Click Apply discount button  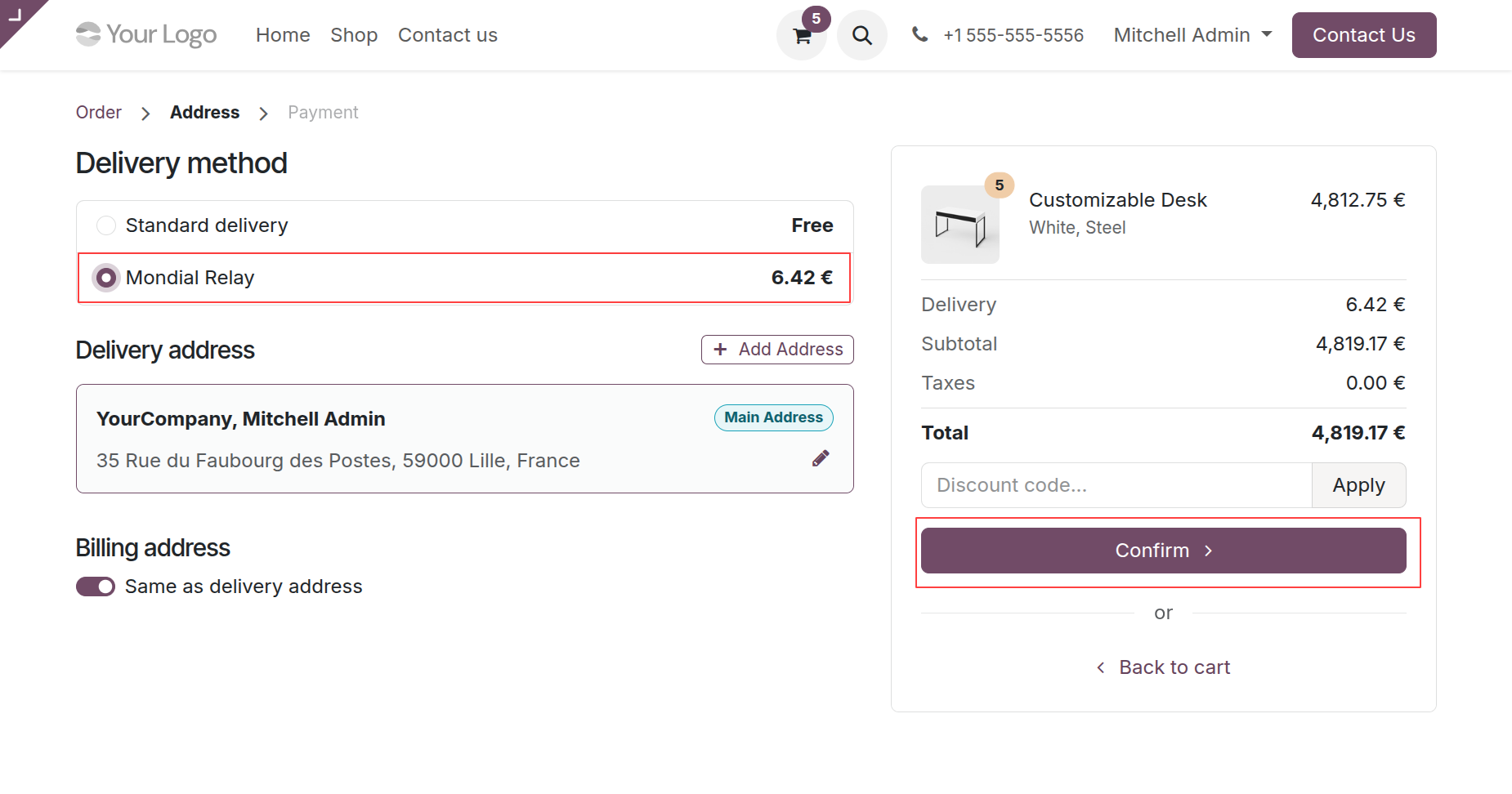coord(1358,485)
